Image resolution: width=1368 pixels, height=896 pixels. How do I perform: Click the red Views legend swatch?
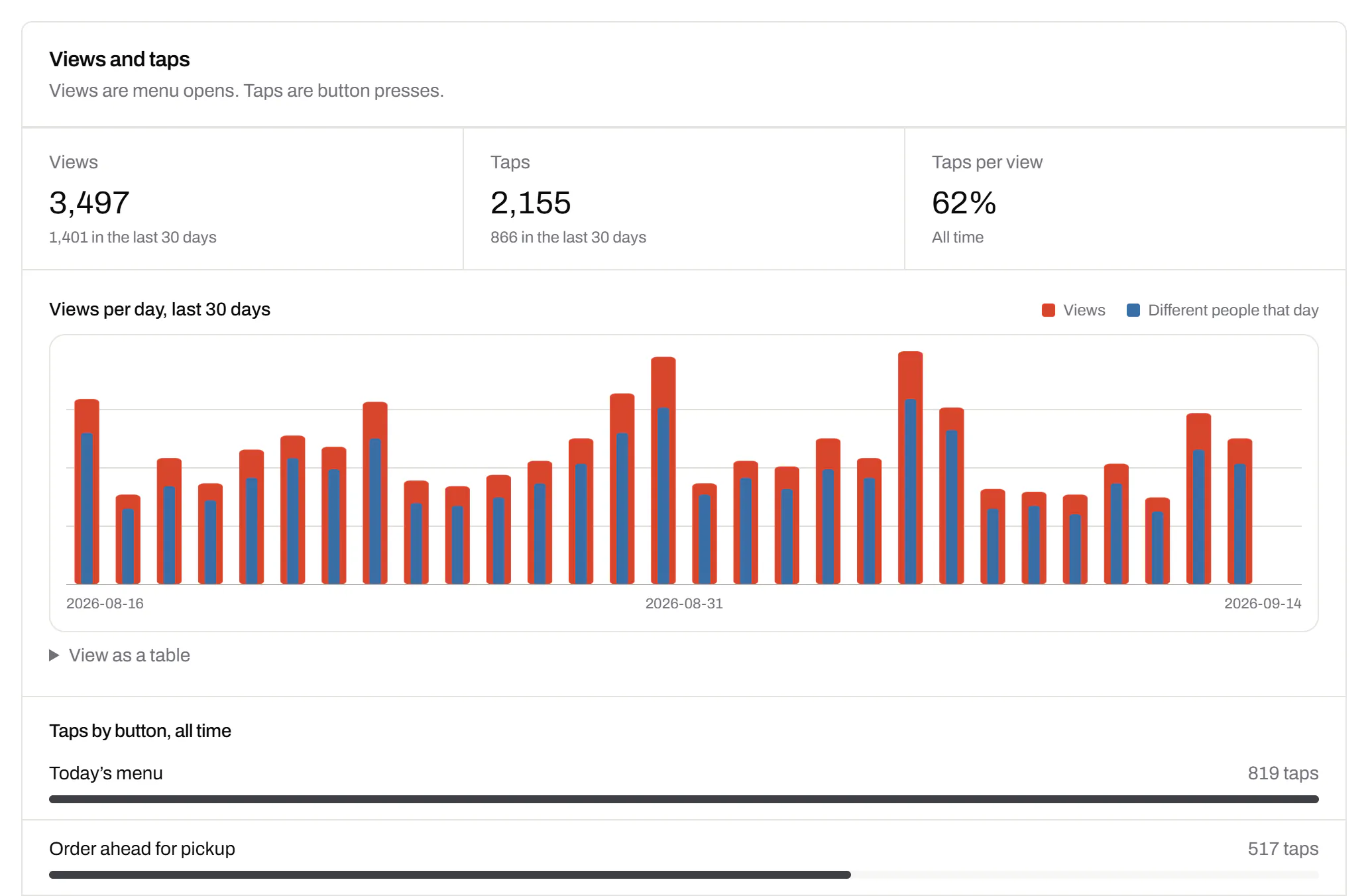[x=1049, y=310]
